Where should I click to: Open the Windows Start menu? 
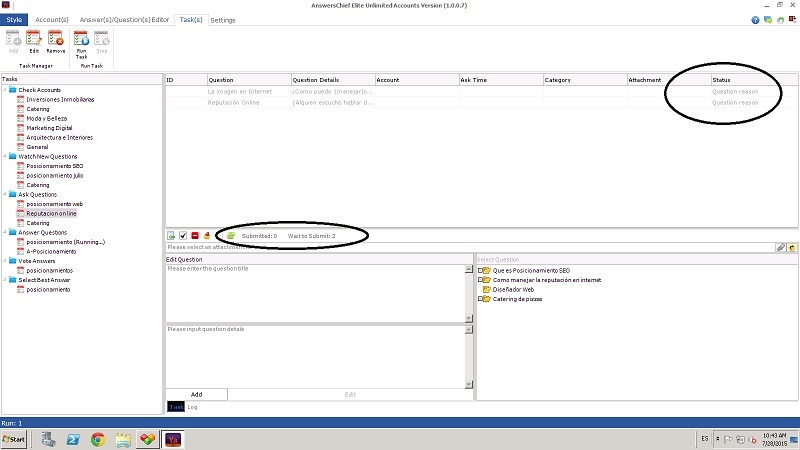pos(15,439)
